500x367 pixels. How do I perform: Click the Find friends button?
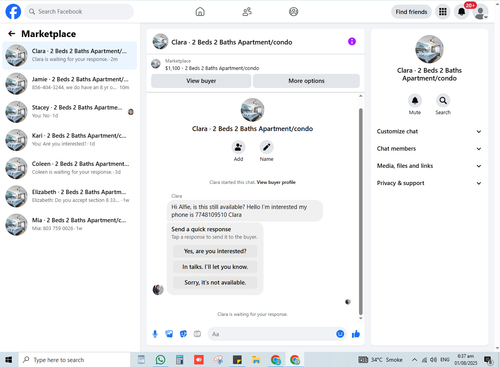tap(411, 12)
